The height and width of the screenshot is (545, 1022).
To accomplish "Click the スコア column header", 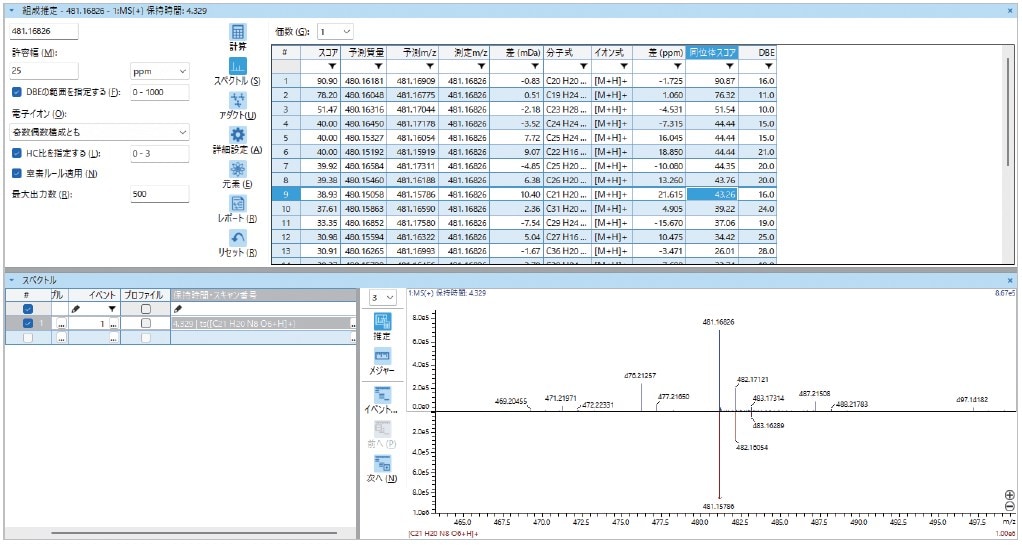I will [327, 51].
